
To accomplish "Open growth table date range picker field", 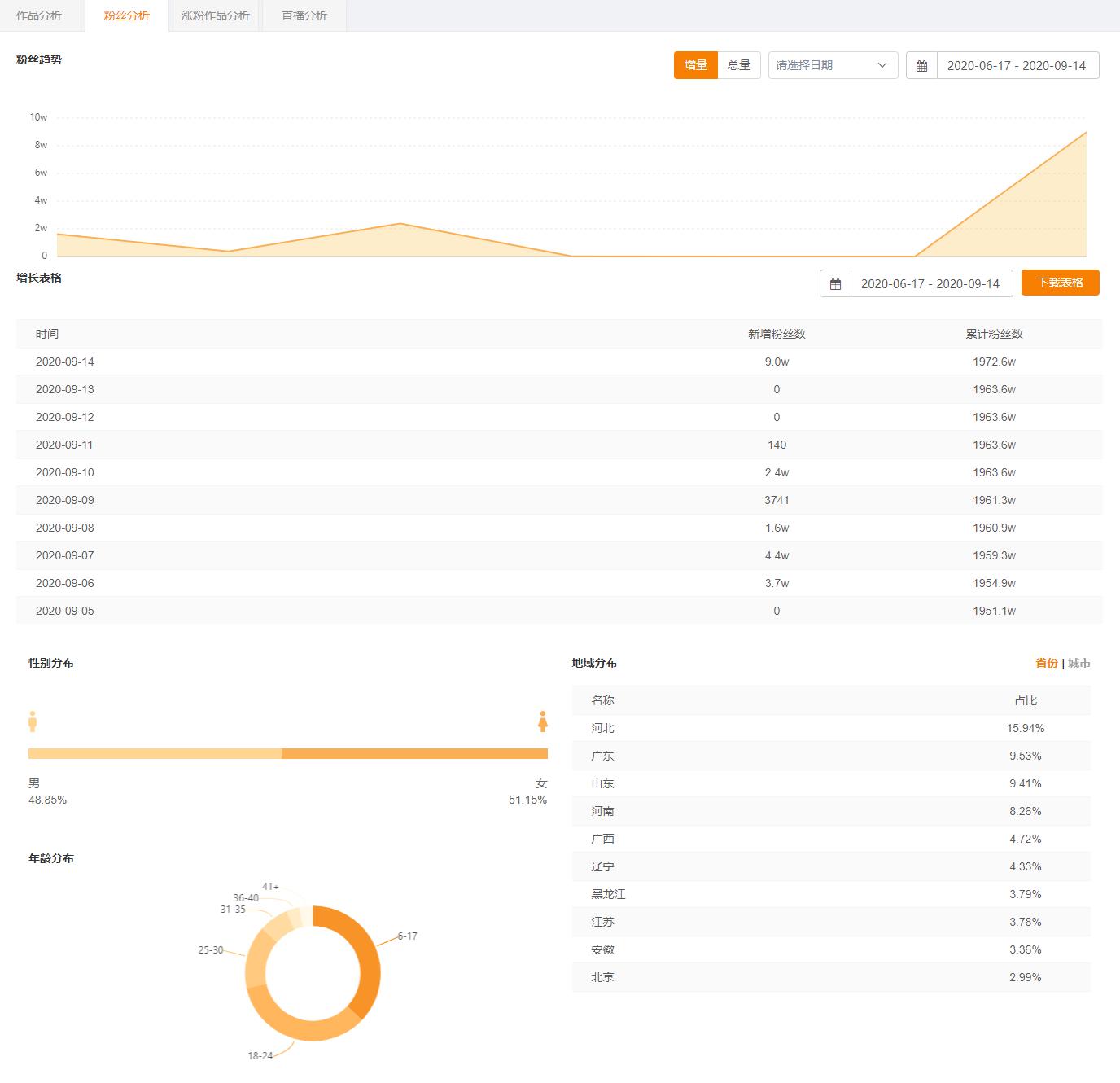I will pyautogui.click(x=930, y=283).
